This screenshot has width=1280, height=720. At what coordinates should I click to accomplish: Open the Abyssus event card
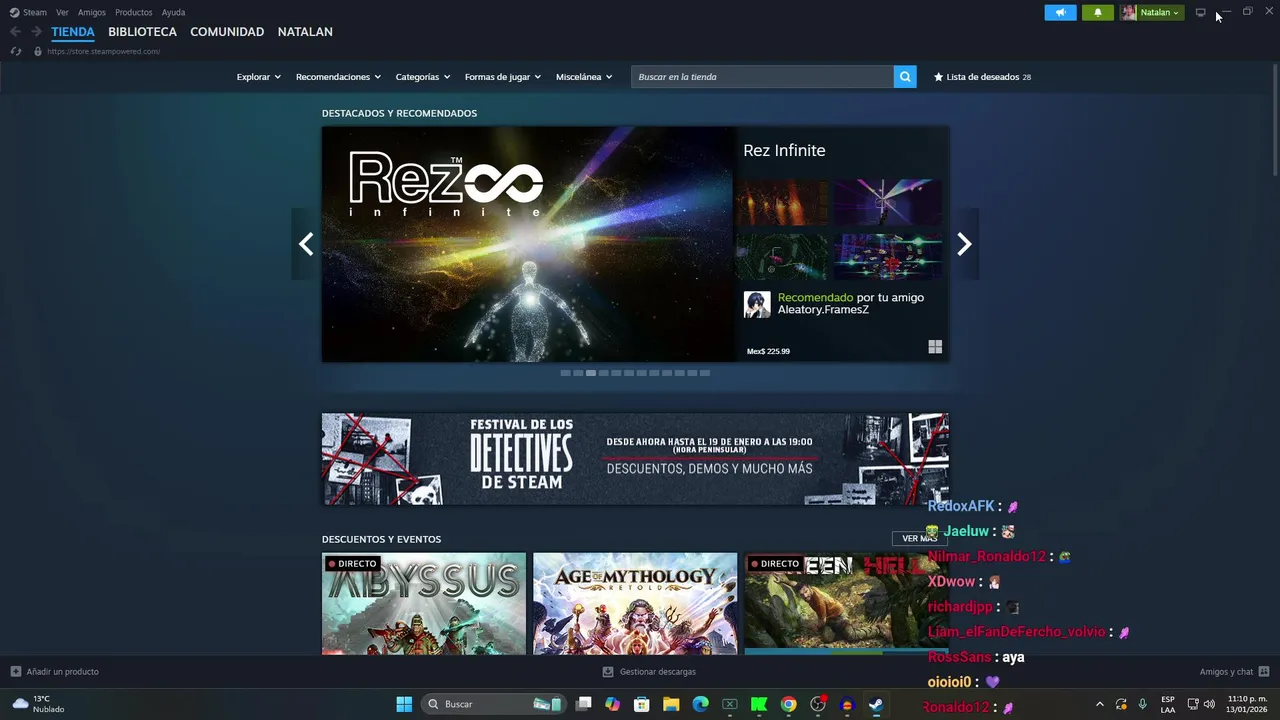tap(424, 604)
